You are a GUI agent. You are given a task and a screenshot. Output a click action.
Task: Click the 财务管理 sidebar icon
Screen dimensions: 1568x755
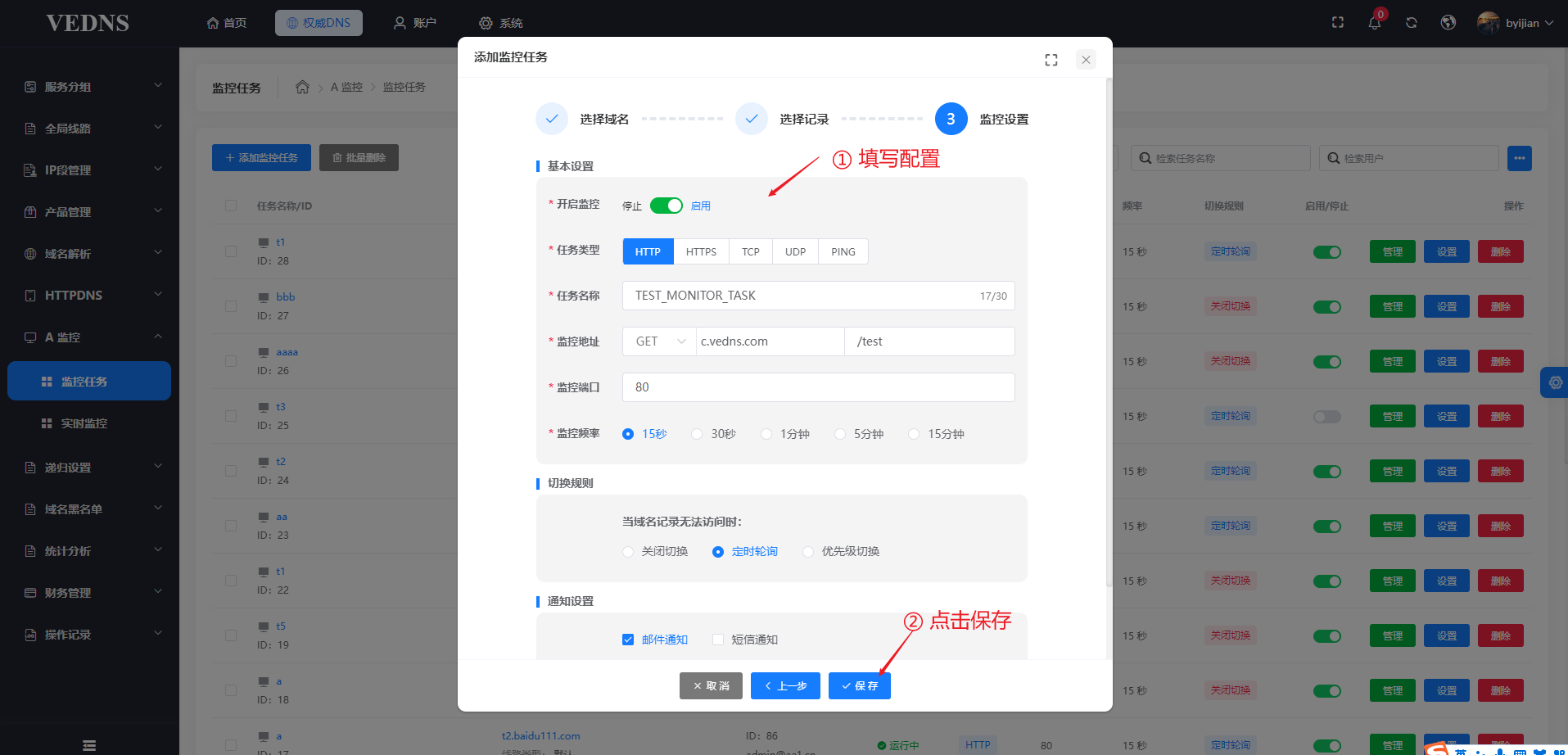(30, 593)
